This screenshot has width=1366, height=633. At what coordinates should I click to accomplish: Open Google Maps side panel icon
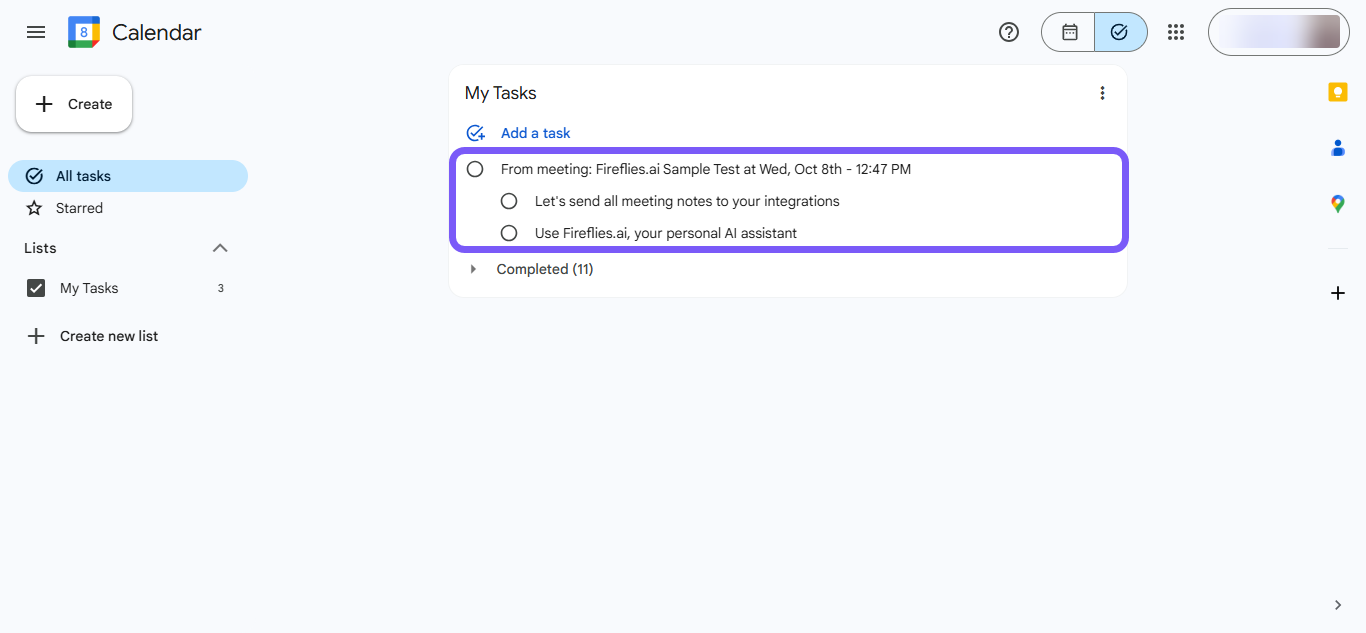coord(1338,204)
